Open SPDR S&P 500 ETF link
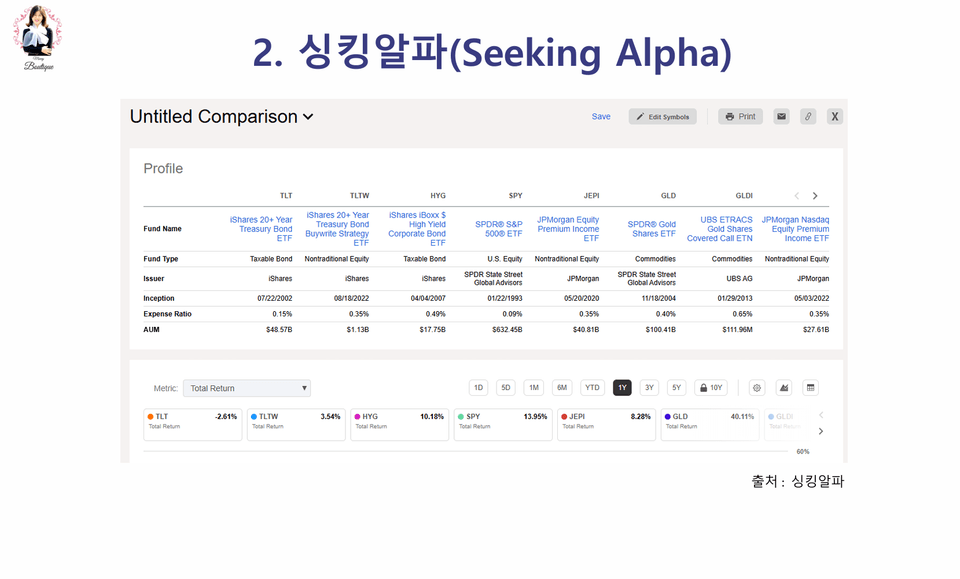This screenshot has height=579, width=960. tap(499, 229)
